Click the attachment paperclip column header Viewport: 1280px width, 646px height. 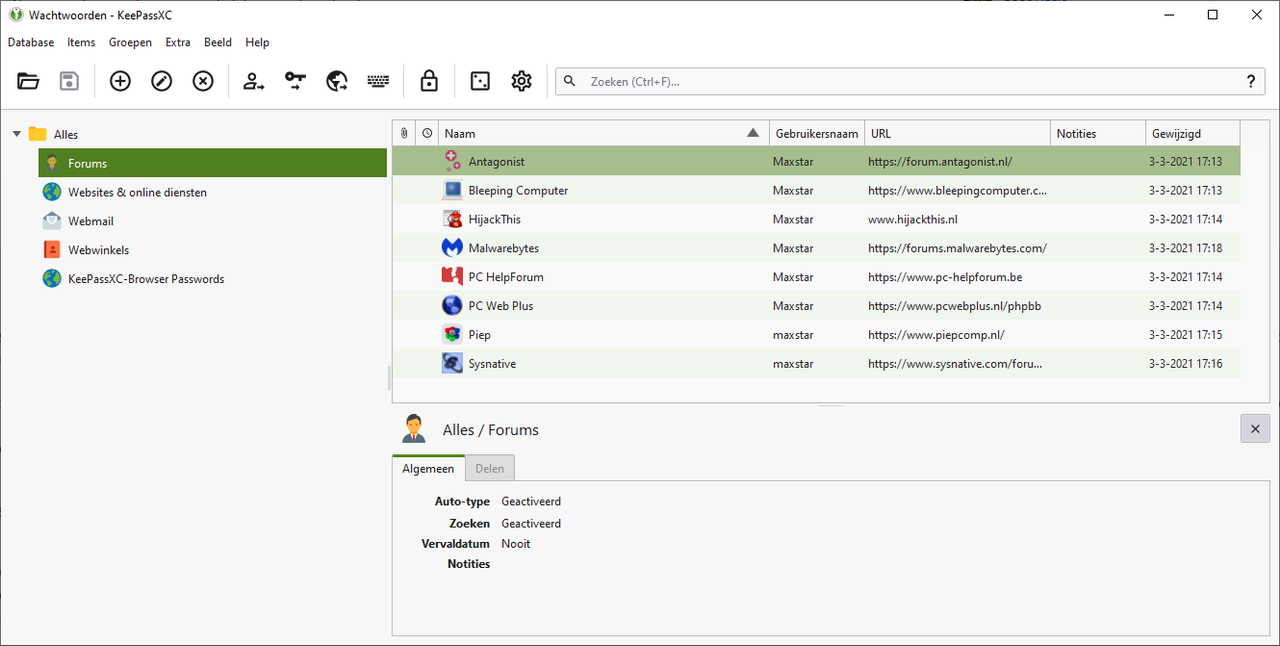[404, 133]
